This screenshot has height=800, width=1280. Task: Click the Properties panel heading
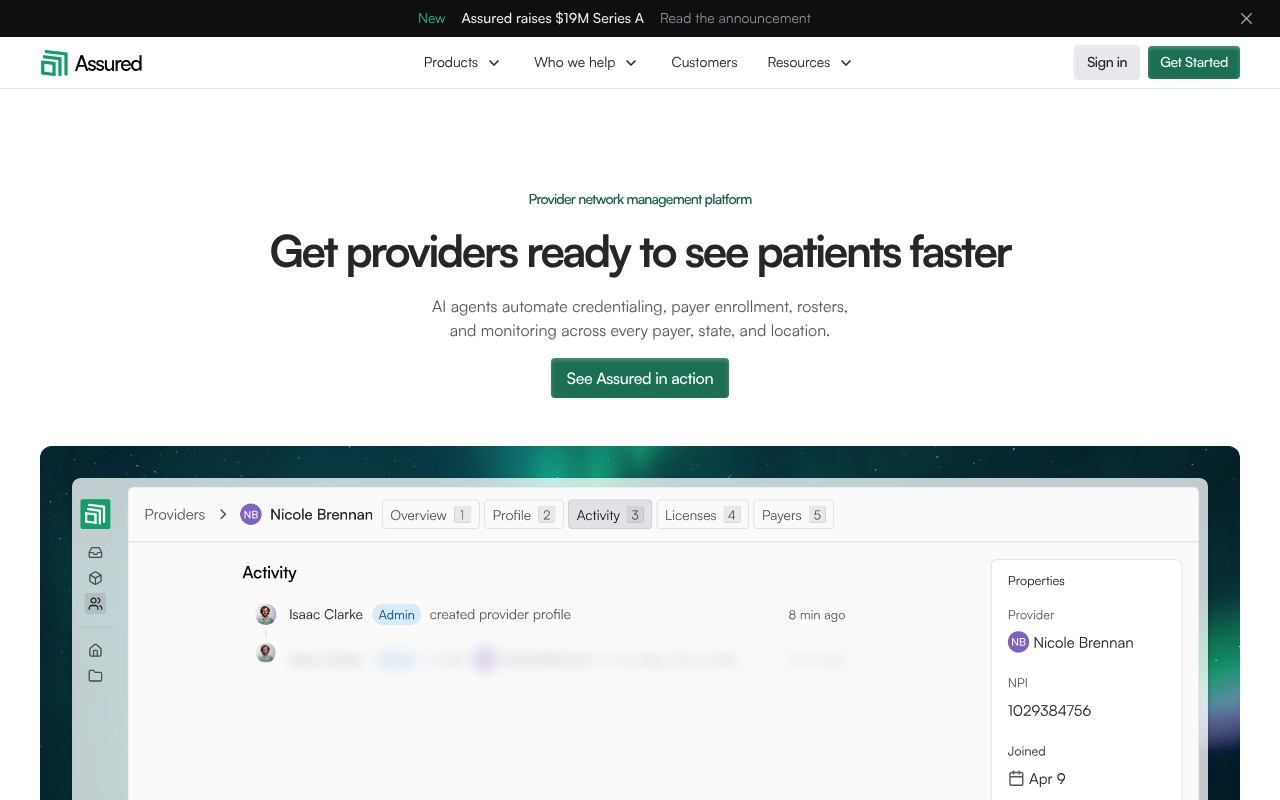pyautogui.click(x=1036, y=581)
